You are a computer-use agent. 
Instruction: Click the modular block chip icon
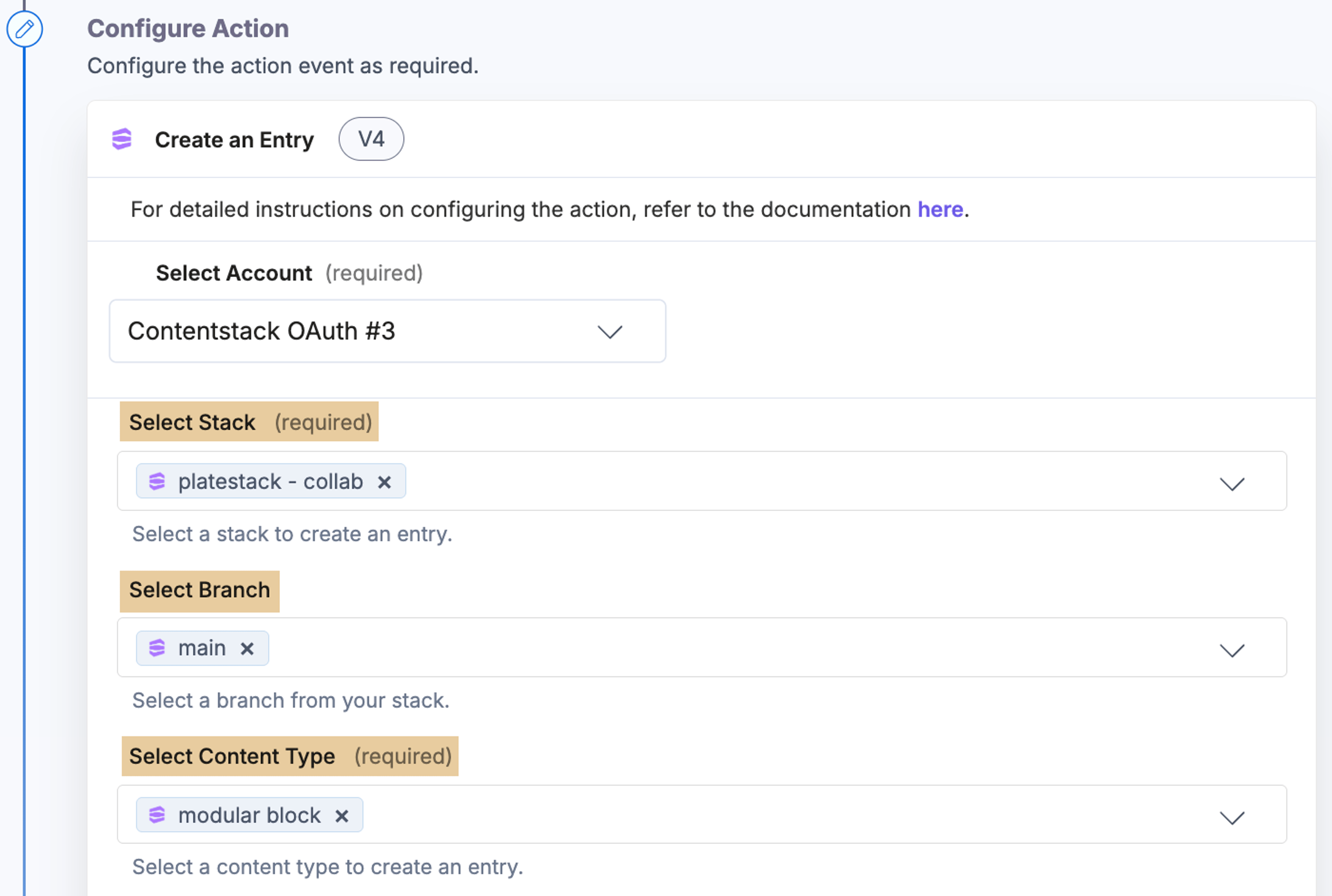pos(157,815)
